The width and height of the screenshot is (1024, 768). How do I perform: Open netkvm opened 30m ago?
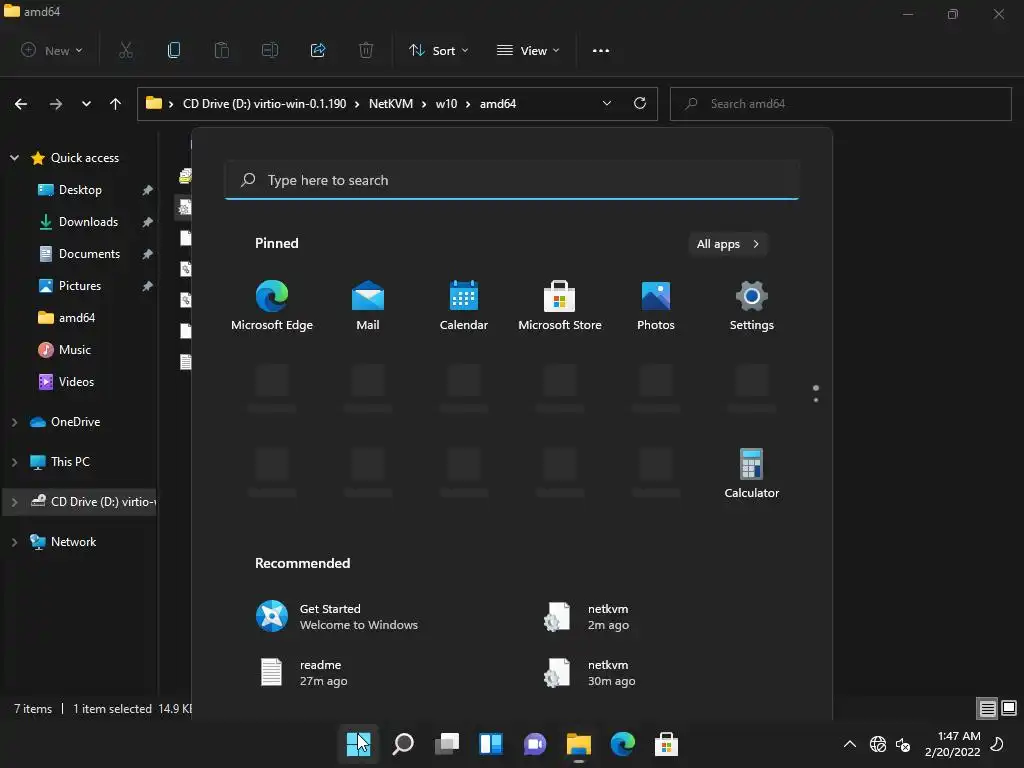[589, 673]
